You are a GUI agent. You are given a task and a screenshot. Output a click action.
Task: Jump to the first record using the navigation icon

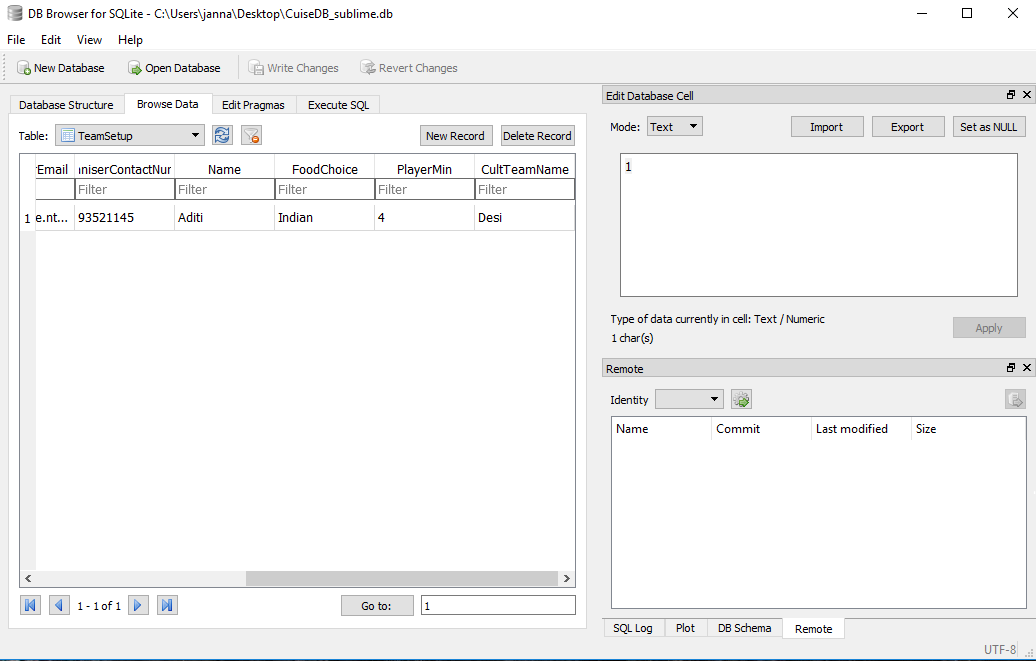click(x=30, y=605)
